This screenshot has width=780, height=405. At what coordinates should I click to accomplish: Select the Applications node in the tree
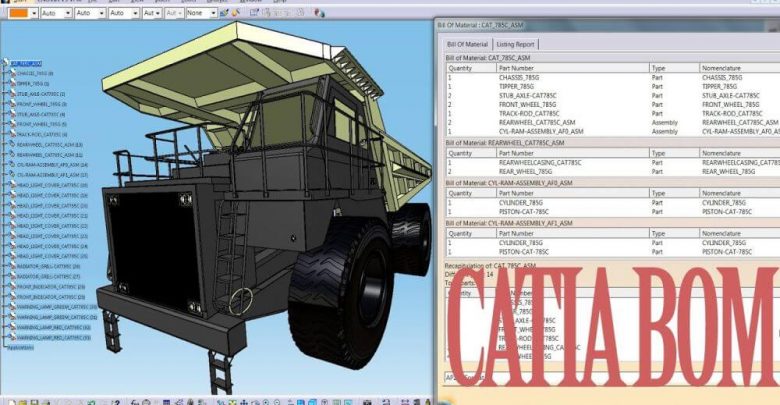(x=20, y=347)
